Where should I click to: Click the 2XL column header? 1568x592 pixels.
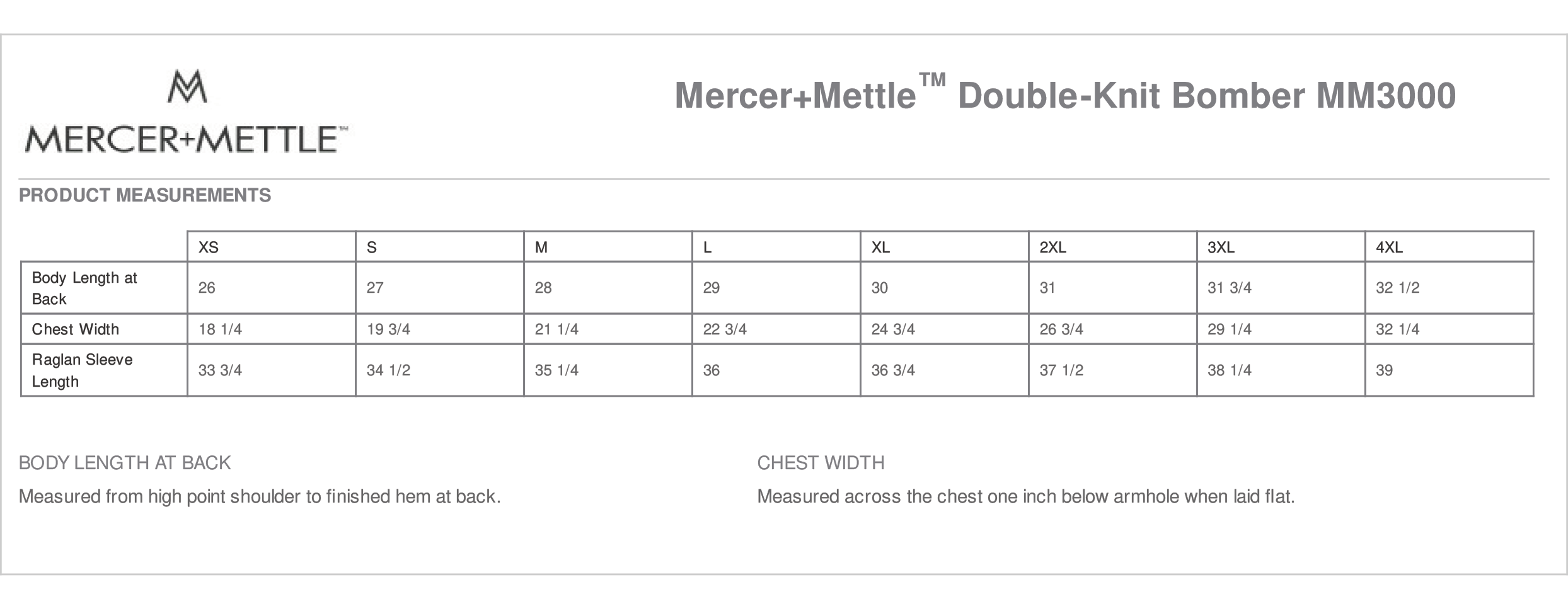(x=1113, y=247)
